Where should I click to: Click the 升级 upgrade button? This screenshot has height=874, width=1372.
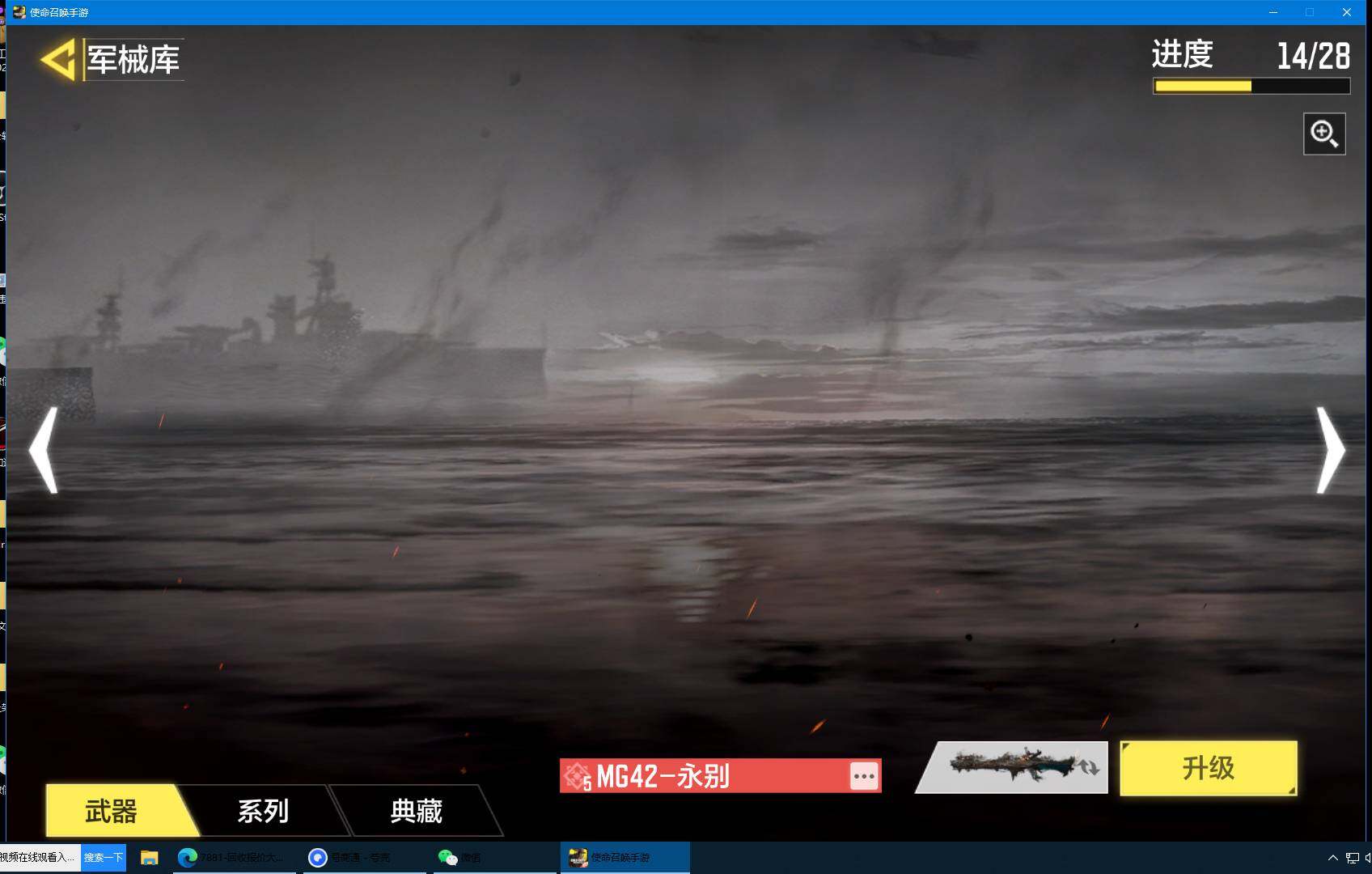coord(1209,768)
